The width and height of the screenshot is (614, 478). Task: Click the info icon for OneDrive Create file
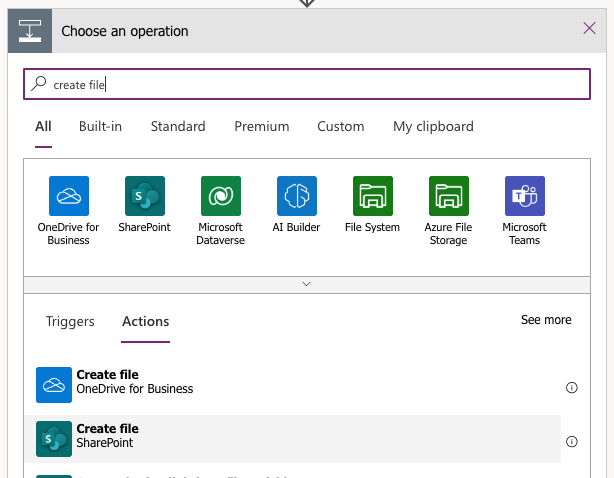[572, 387]
